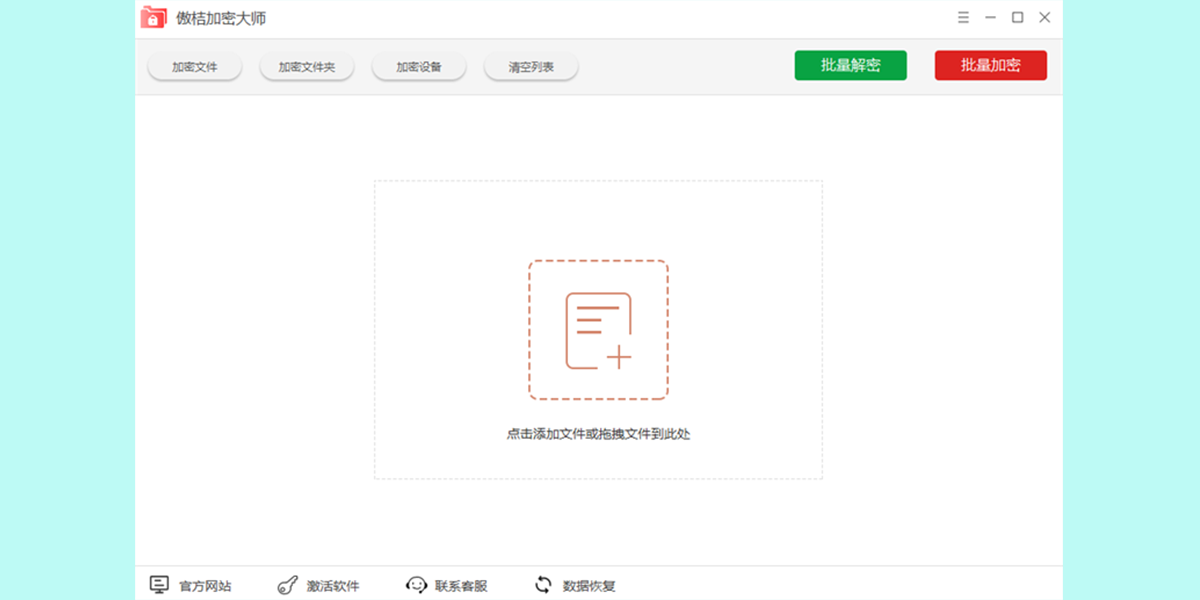Open data recovery via 数据恢复 link
The height and width of the screenshot is (600, 1200).
click(x=587, y=585)
